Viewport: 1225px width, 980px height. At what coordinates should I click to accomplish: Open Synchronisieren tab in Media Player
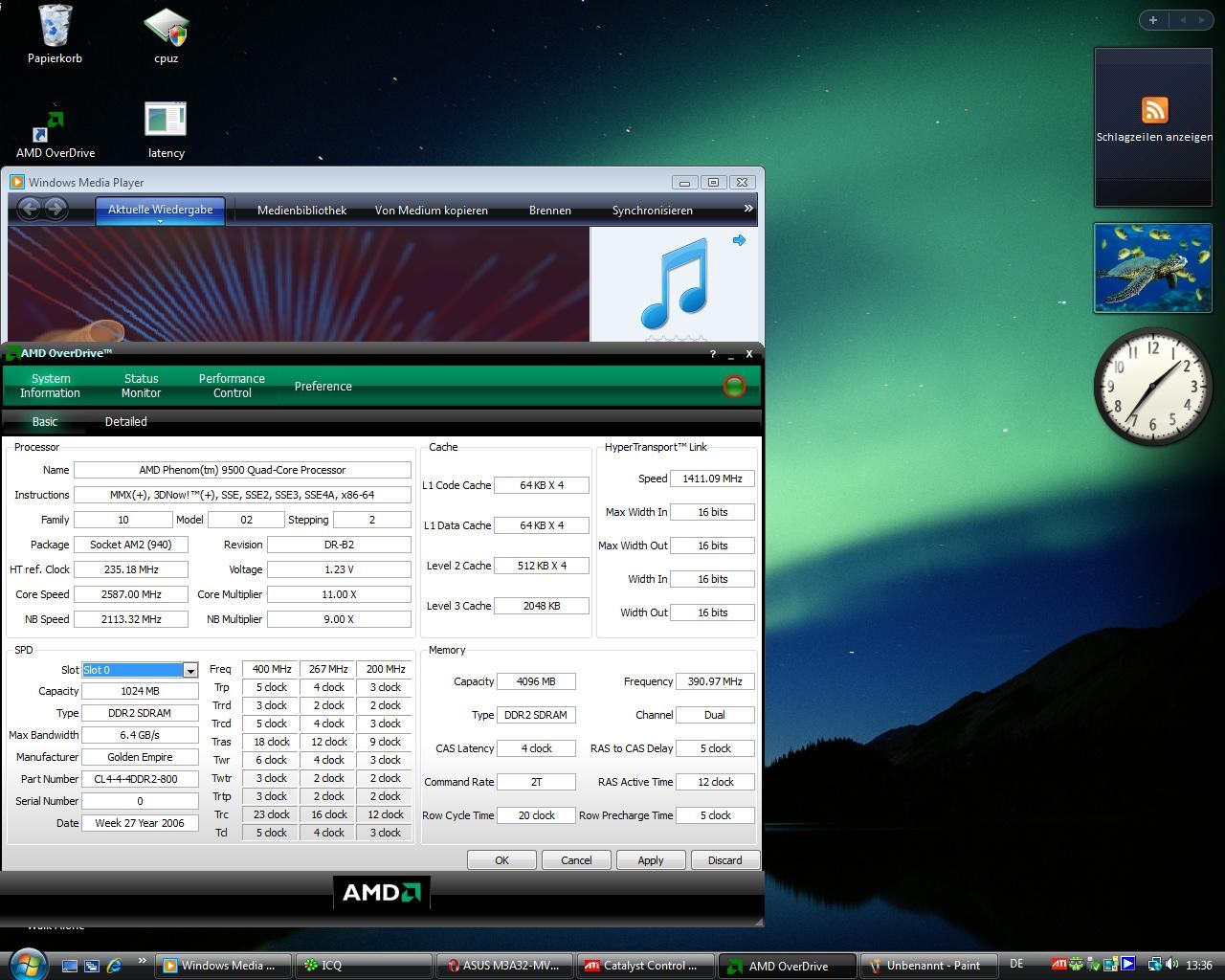[x=652, y=211]
